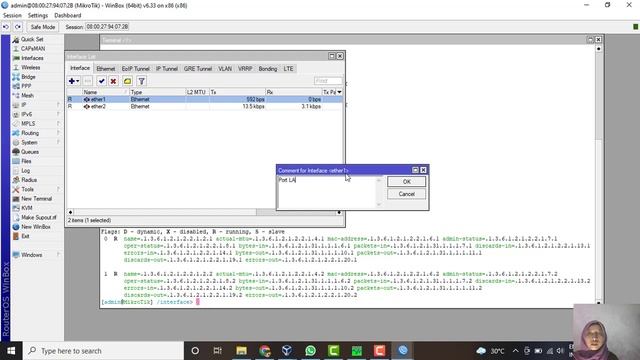The image size is (640, 360).
Task: Click the Name column header
Action: point(105,92)
